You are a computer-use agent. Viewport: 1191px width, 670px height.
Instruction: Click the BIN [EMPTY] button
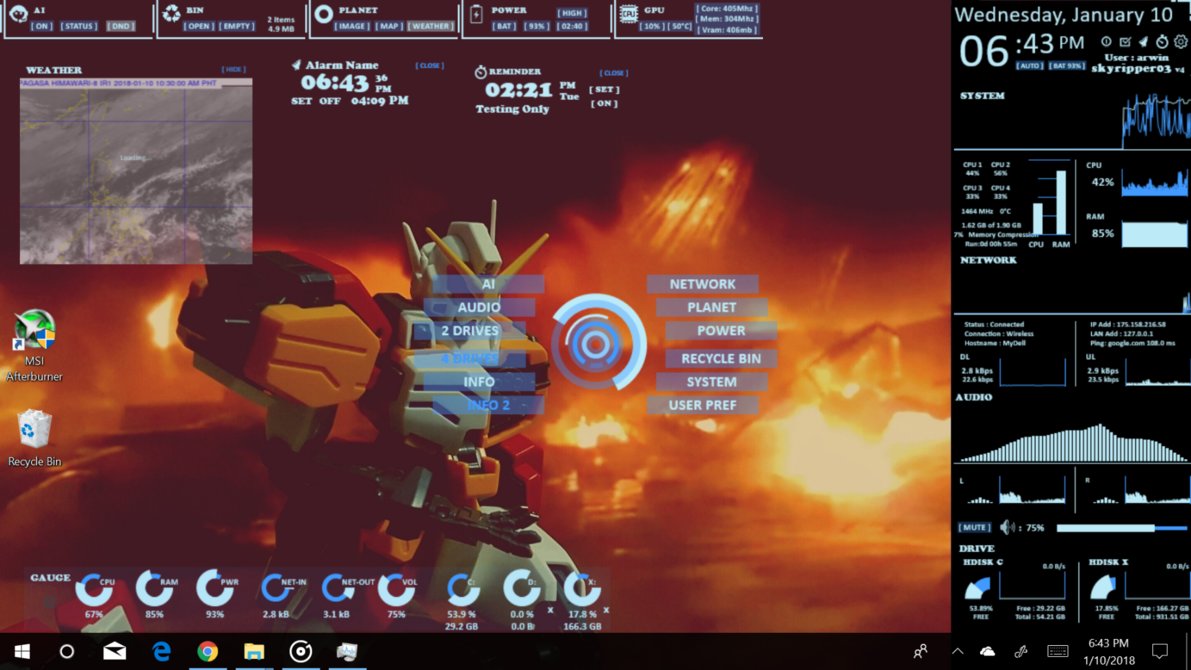click(x=237, y=26)
